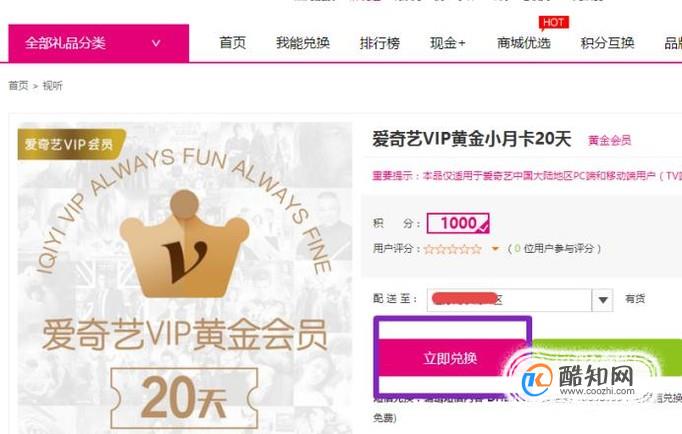Image resolution: width=682 pixels, height=434 pixels.
Task: Select the 1000 points option
Action: pos(458,224)
